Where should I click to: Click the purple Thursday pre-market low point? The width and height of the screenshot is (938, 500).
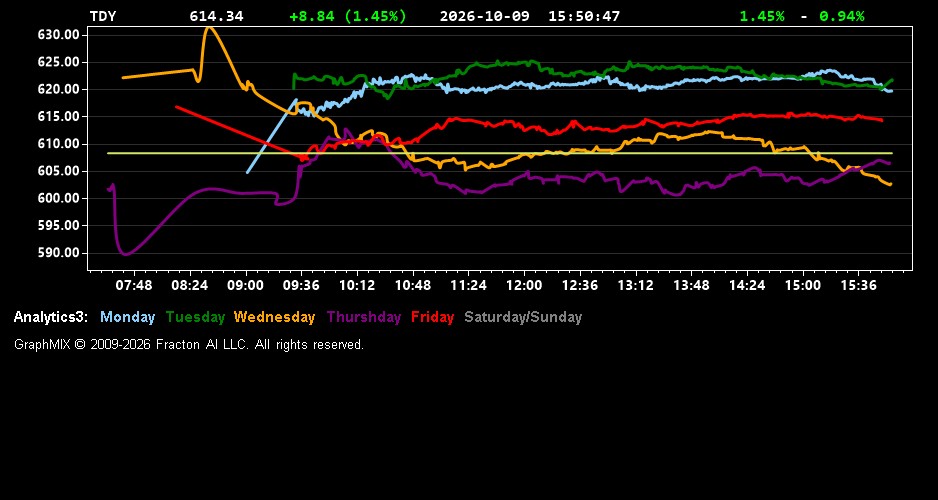coord(125,254)
